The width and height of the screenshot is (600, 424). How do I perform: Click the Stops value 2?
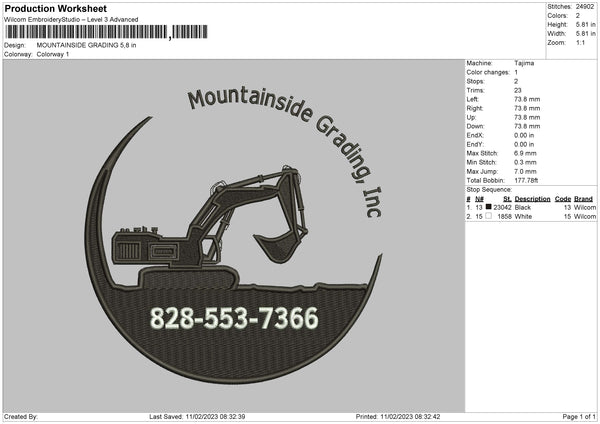click(516, 81)
